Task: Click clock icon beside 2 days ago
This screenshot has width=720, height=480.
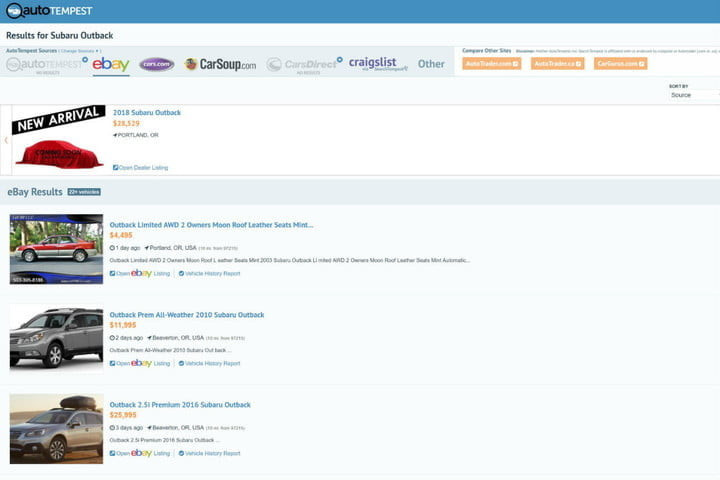Action: click(x=112, y=338)
